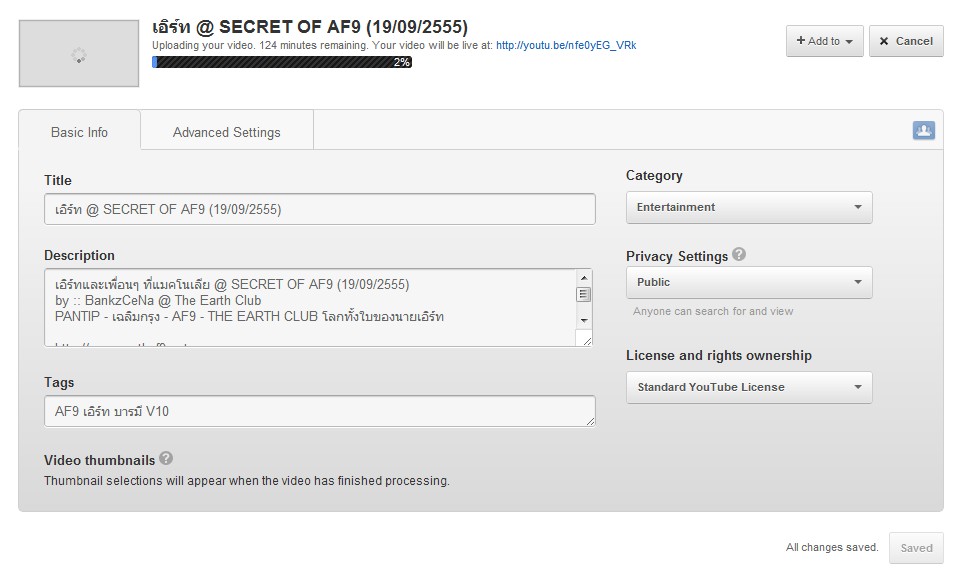Viewport: 959px width, 574px height.
Task: Click the Privacy Settings help question-mark icon
Action: click(x=739, y=254)
